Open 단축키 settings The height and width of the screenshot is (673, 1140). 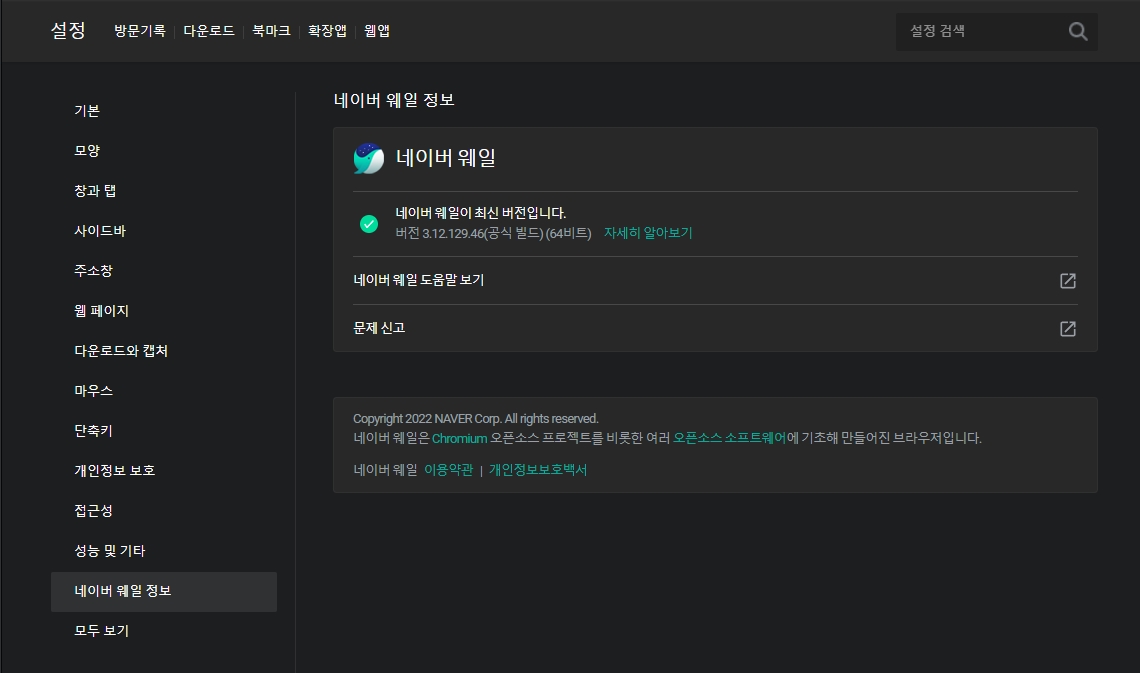point(164,430)
